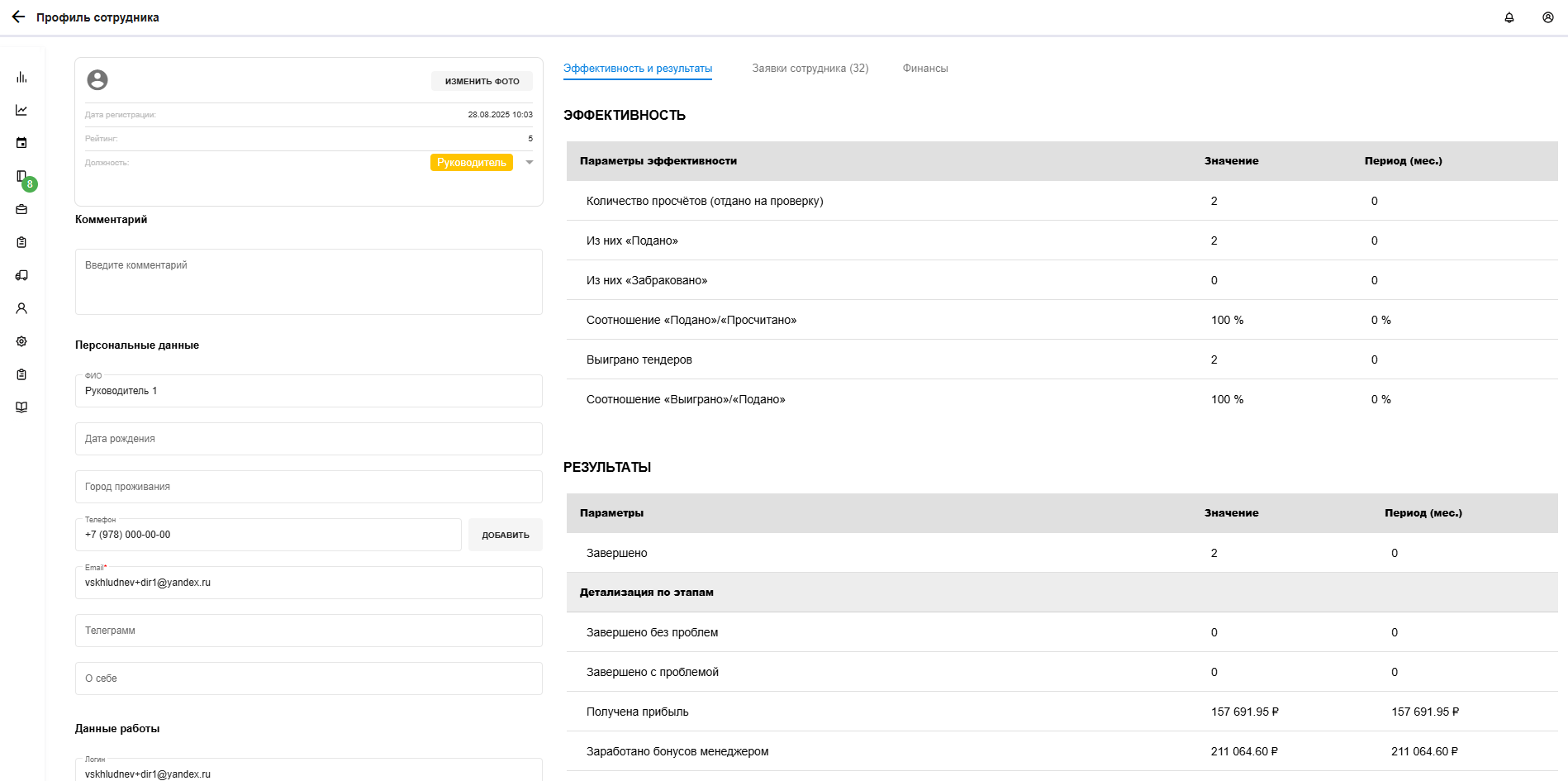Click the РЕЗУЛЬТАТЫ section heading
The width and height of the screenshot is (1568, 781).
click(607, 468)
